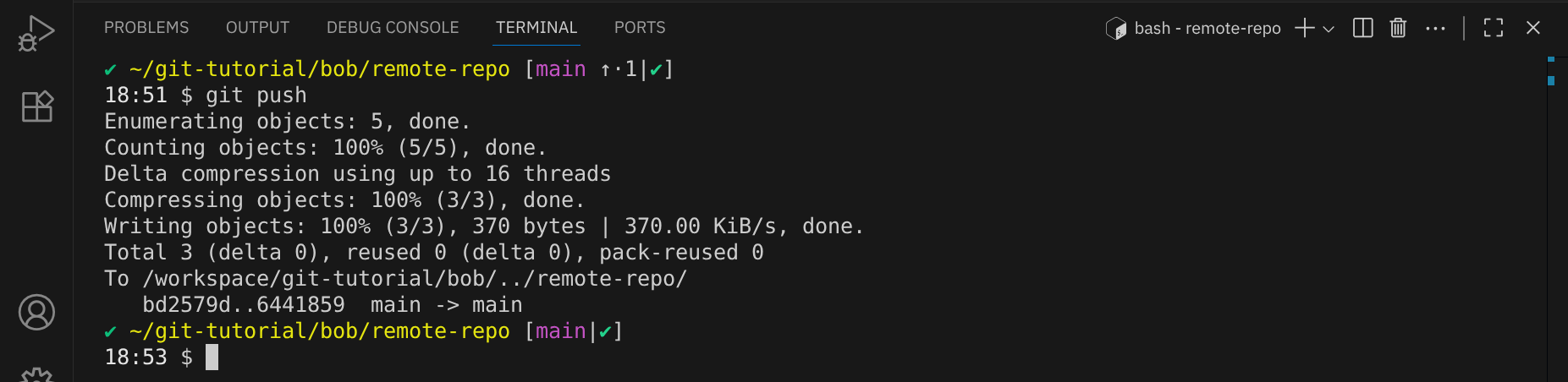1568x382 pixels.
Task: Open the panel's more actions ellipsis menu
Action: pyautogui.click(x=1435, y=28)
